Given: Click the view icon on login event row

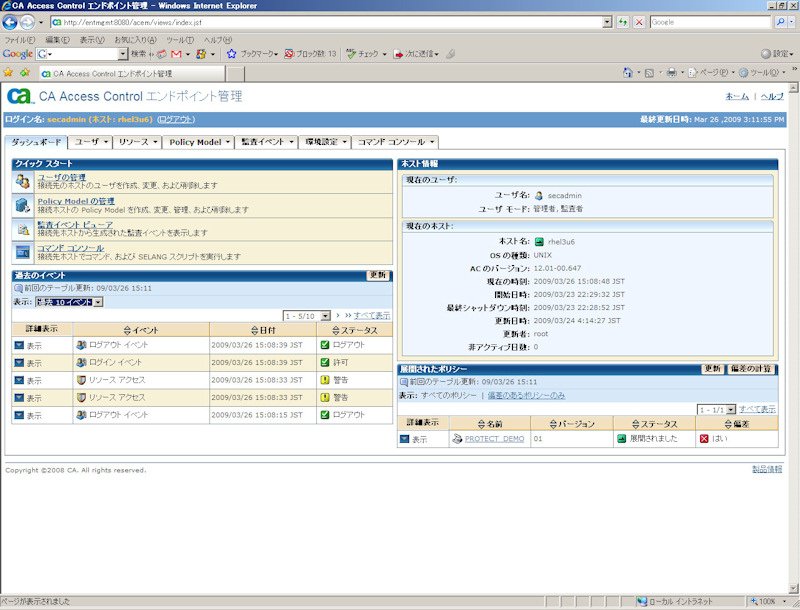Looking at the screenshot, I should click(x=19, y=363).
